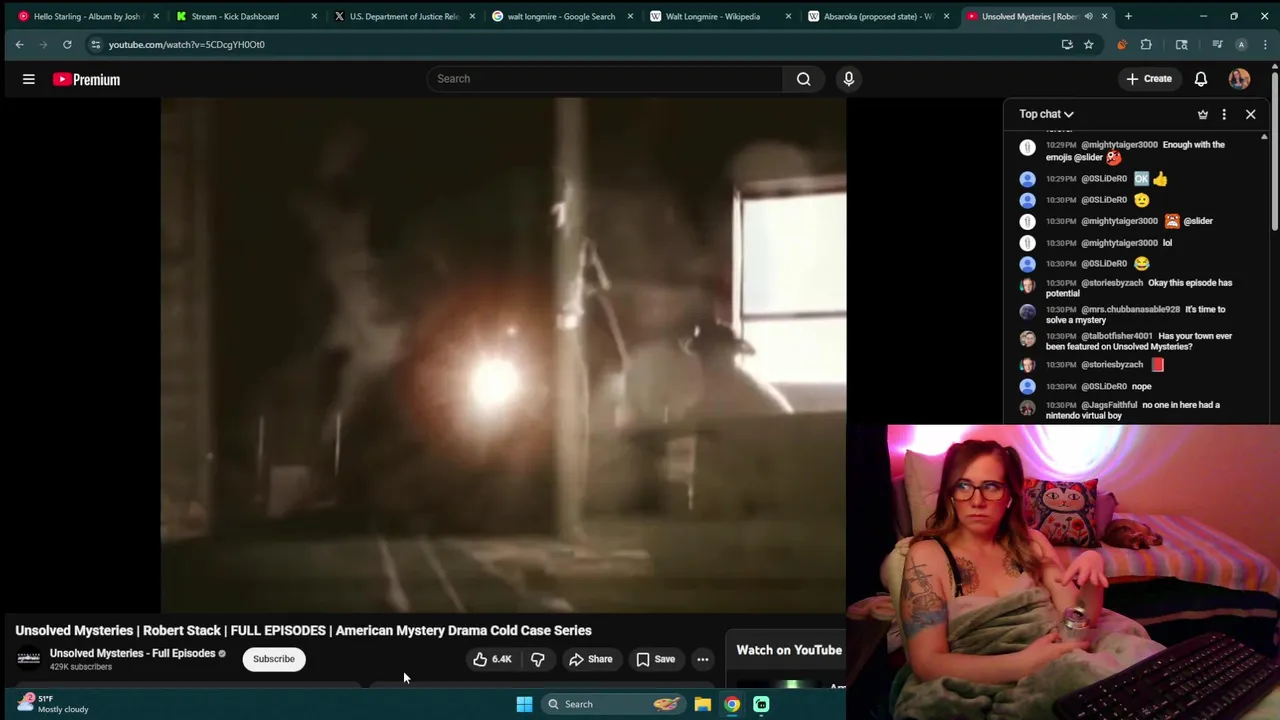Viewport: 1280px width, 720px height.
Task: Click the video player to pause
Action: pyautogui.click(x=503, y=355)
